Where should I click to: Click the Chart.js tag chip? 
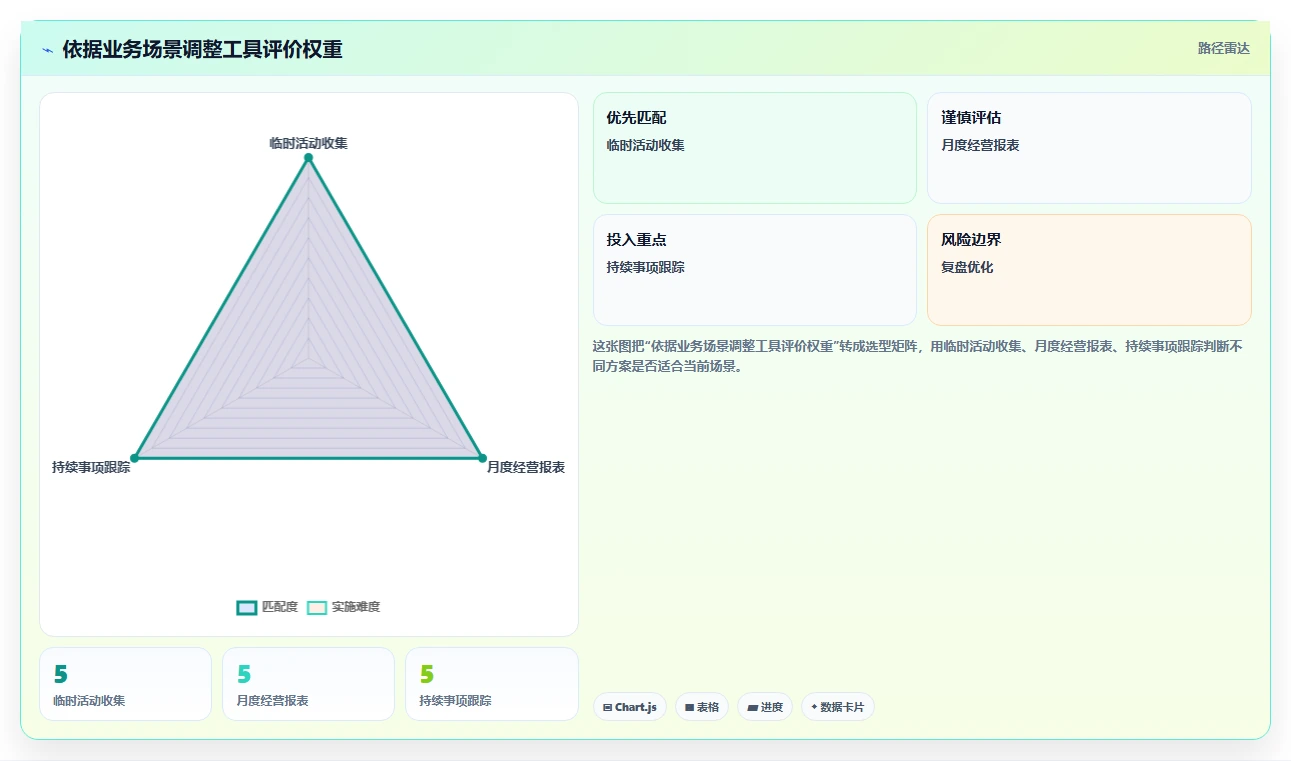[x=630, y=707]
